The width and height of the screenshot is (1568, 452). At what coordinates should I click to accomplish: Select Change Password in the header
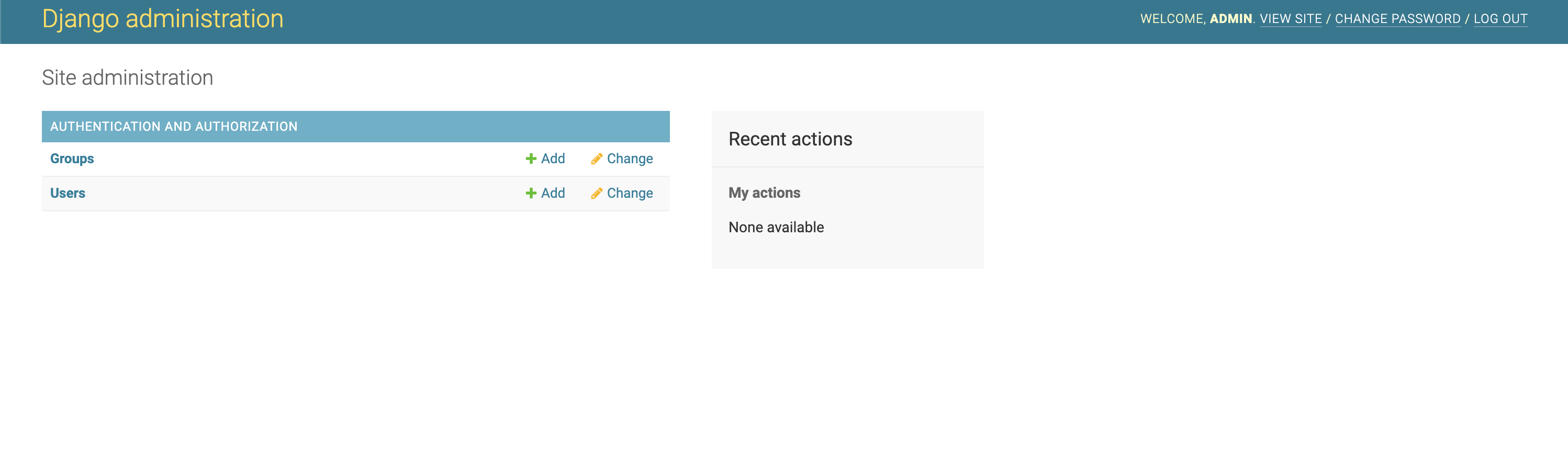point(1397,19)
